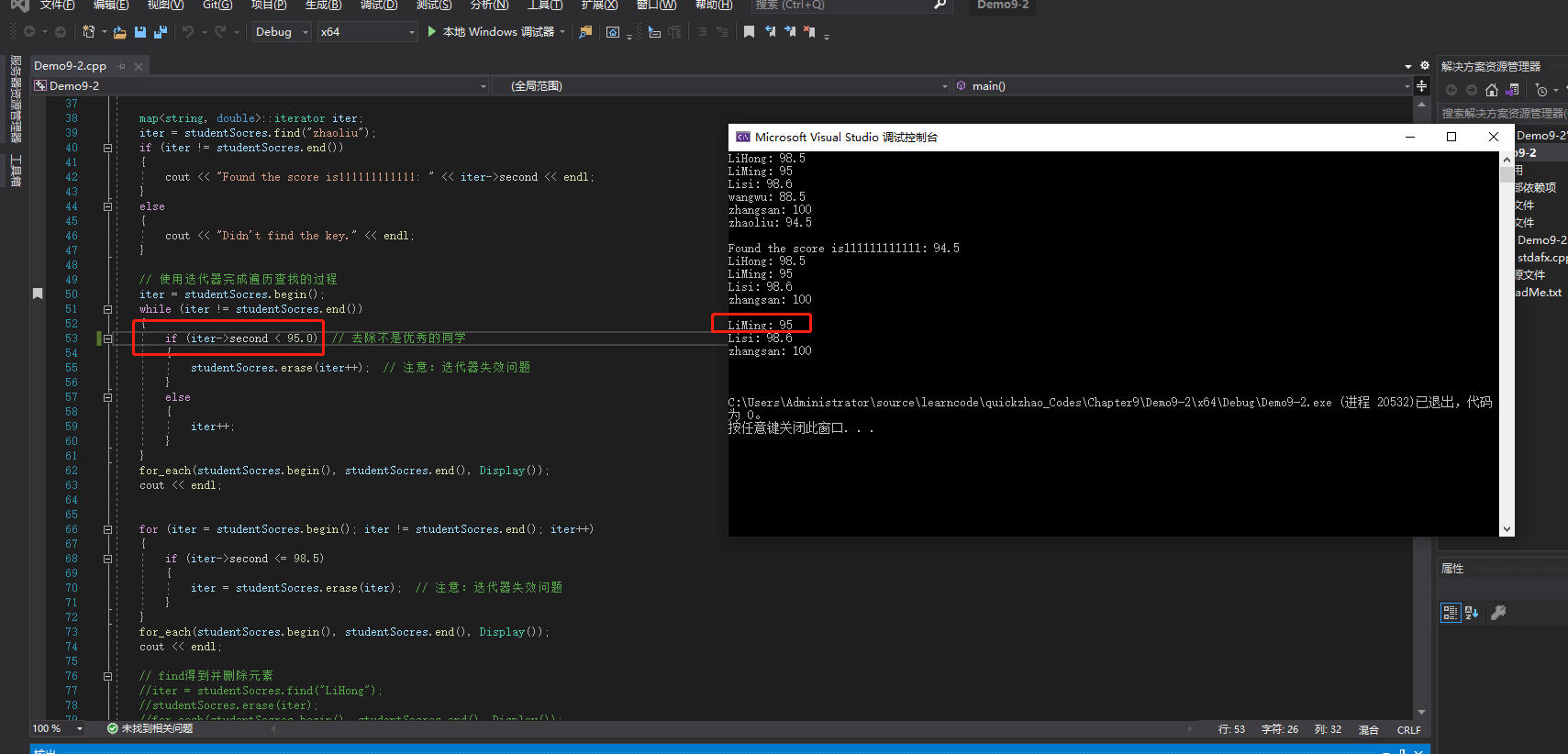
Task: Collapse the for loop at line 66
Action: pos(107,529)
